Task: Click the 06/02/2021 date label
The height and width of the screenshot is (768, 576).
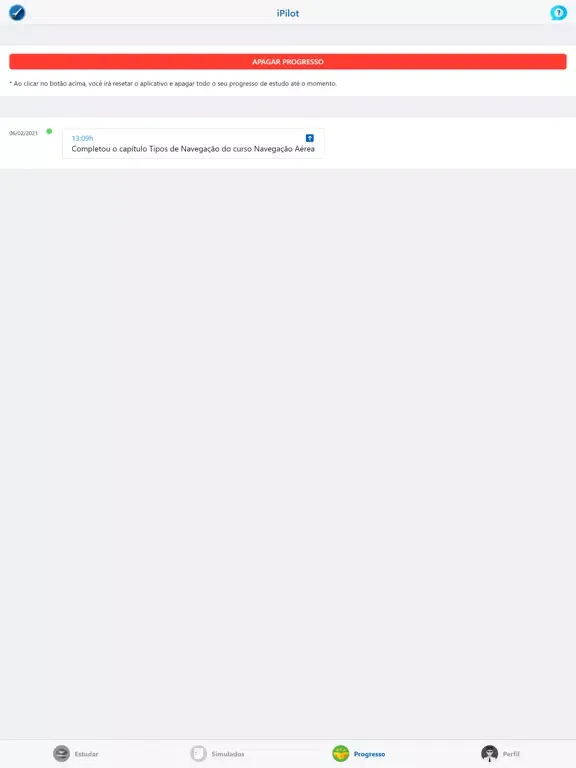Action: 24,133
